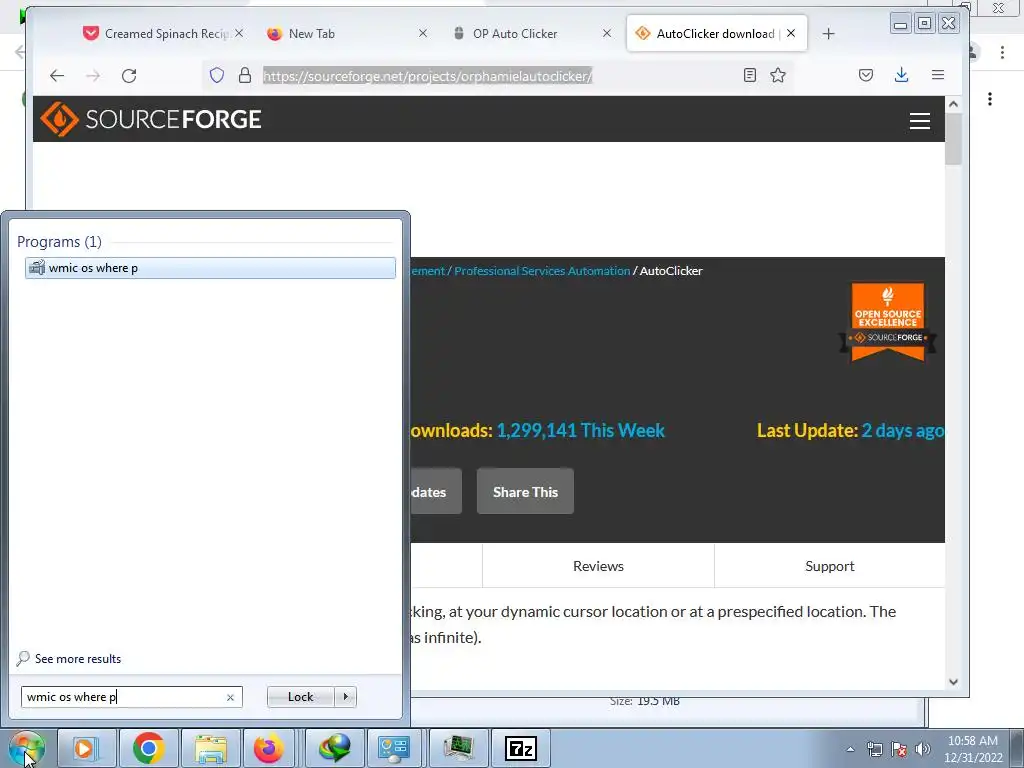Reload the SourceForge page
This screenshot has width=1024, height=768.
[x=129, y=76]
